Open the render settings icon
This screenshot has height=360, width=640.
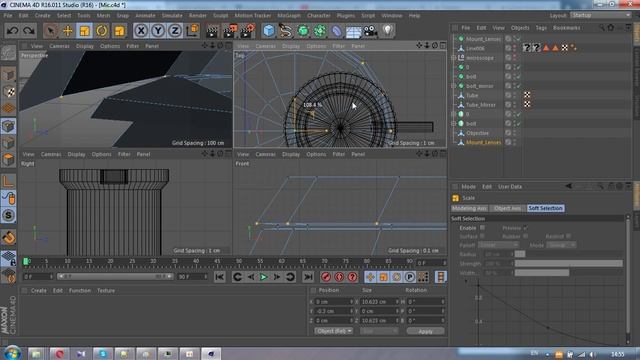tap(247, 31)
